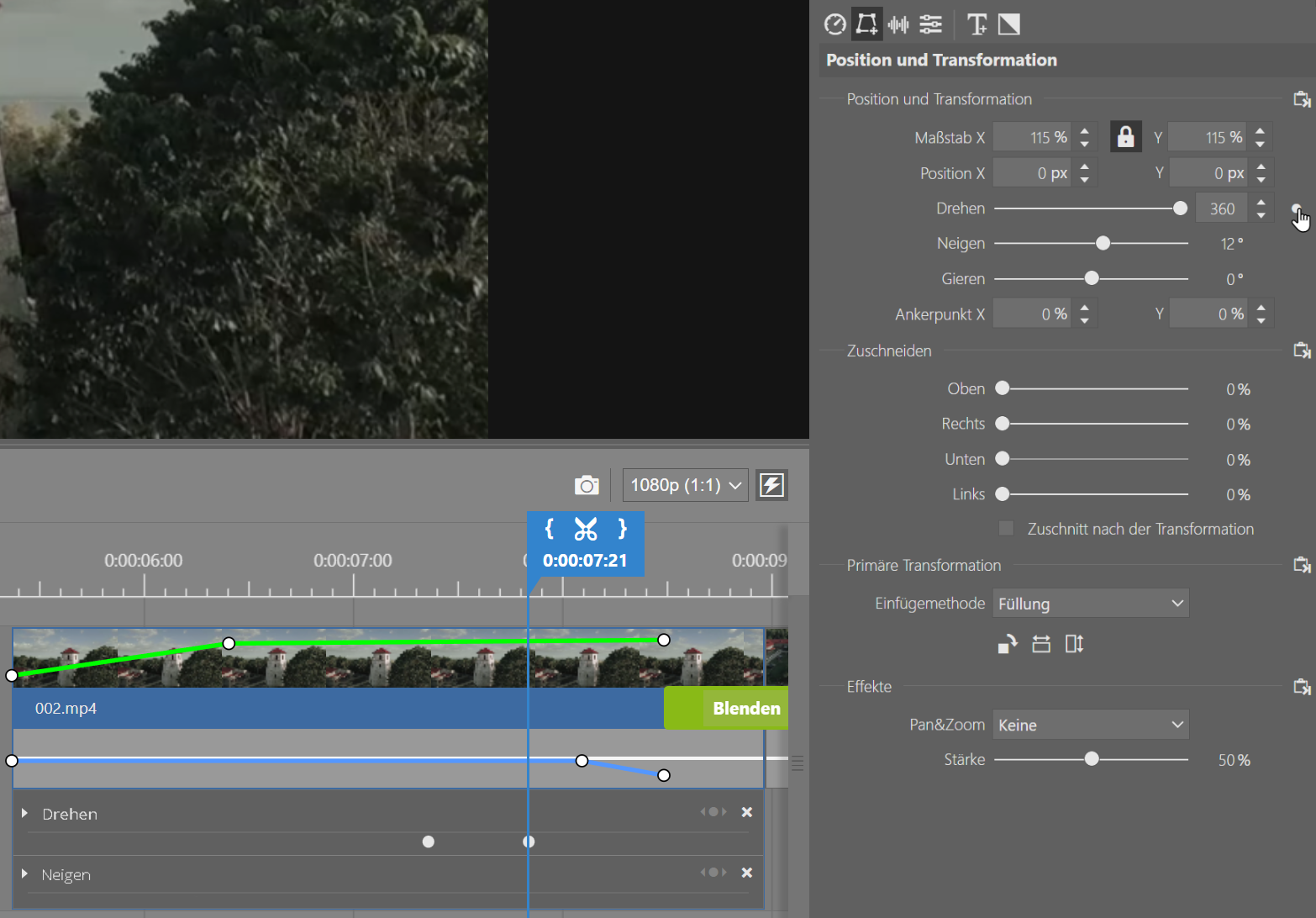
Task: Expand the Drehen keyframe track
Action: [x=25, y=813]
